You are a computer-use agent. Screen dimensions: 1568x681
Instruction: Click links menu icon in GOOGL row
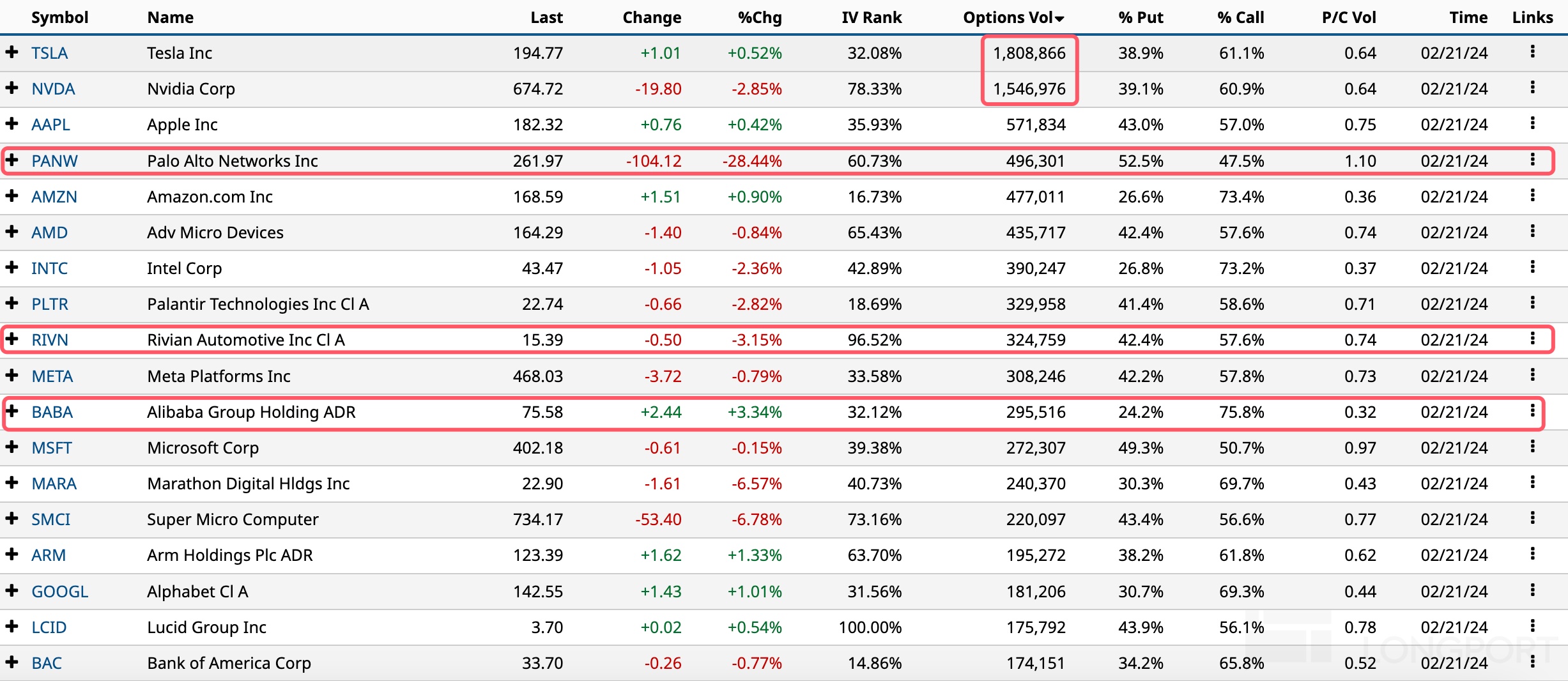1532,590
